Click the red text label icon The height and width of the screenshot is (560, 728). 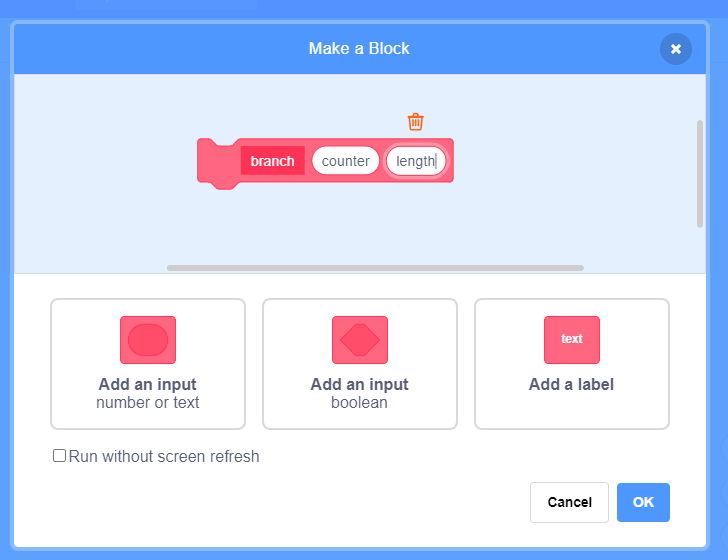[572, 340]
